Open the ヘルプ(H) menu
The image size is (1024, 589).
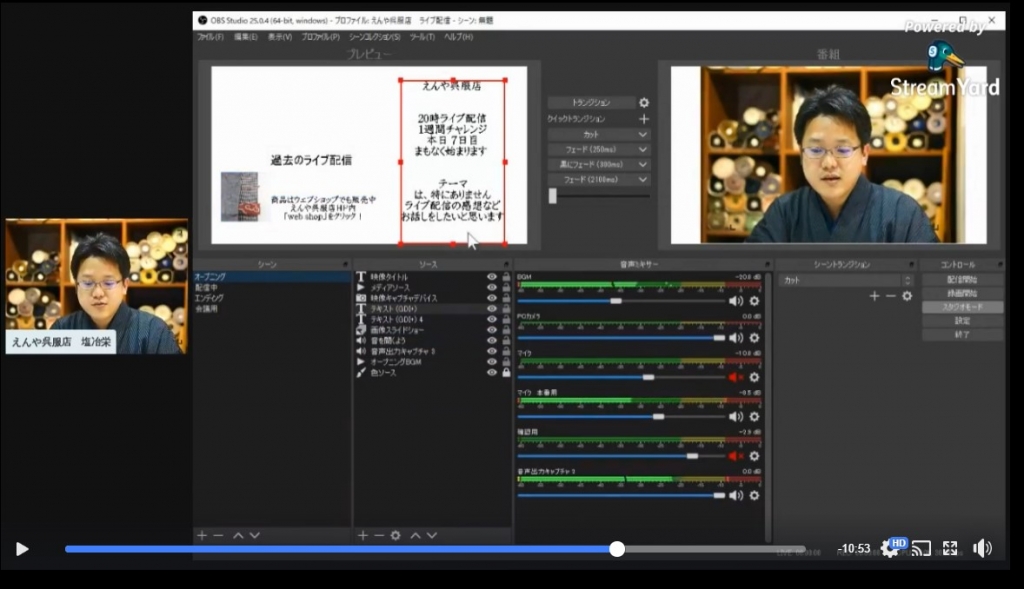pyautogui.click(x=458, y=37)
